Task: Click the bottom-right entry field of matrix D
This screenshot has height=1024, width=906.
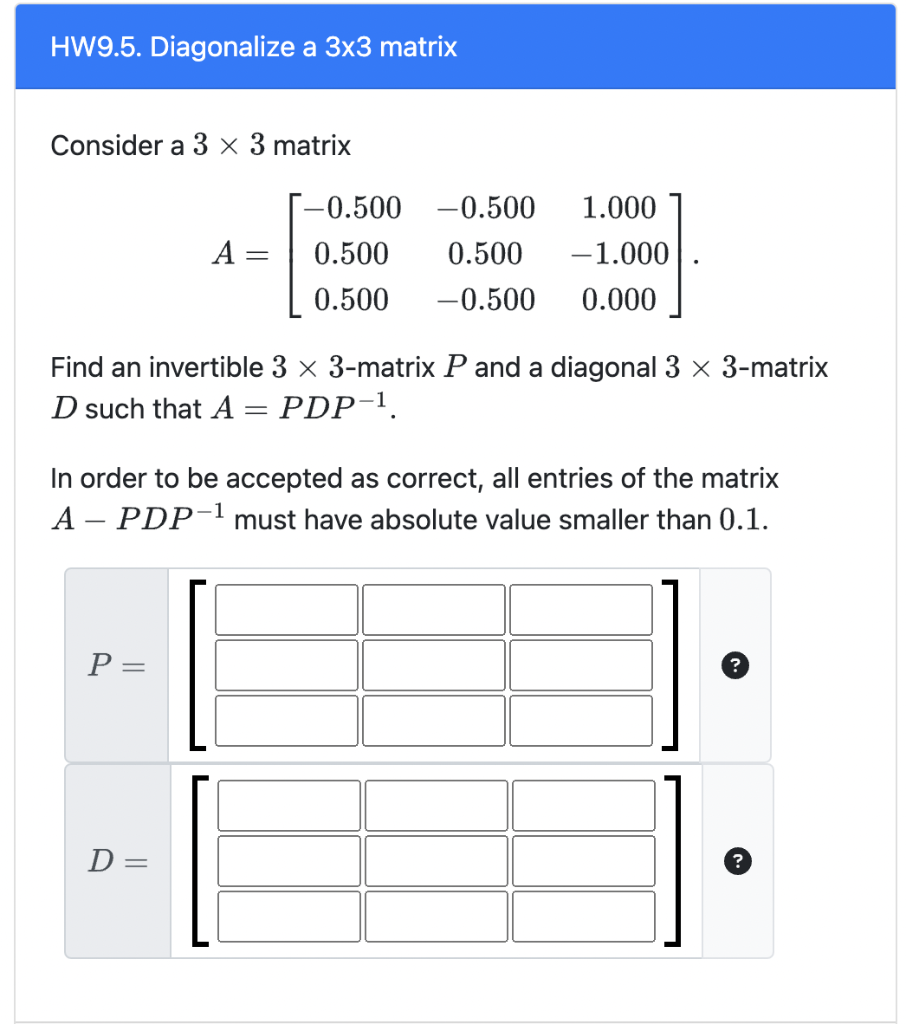Action: coord(582,915)
